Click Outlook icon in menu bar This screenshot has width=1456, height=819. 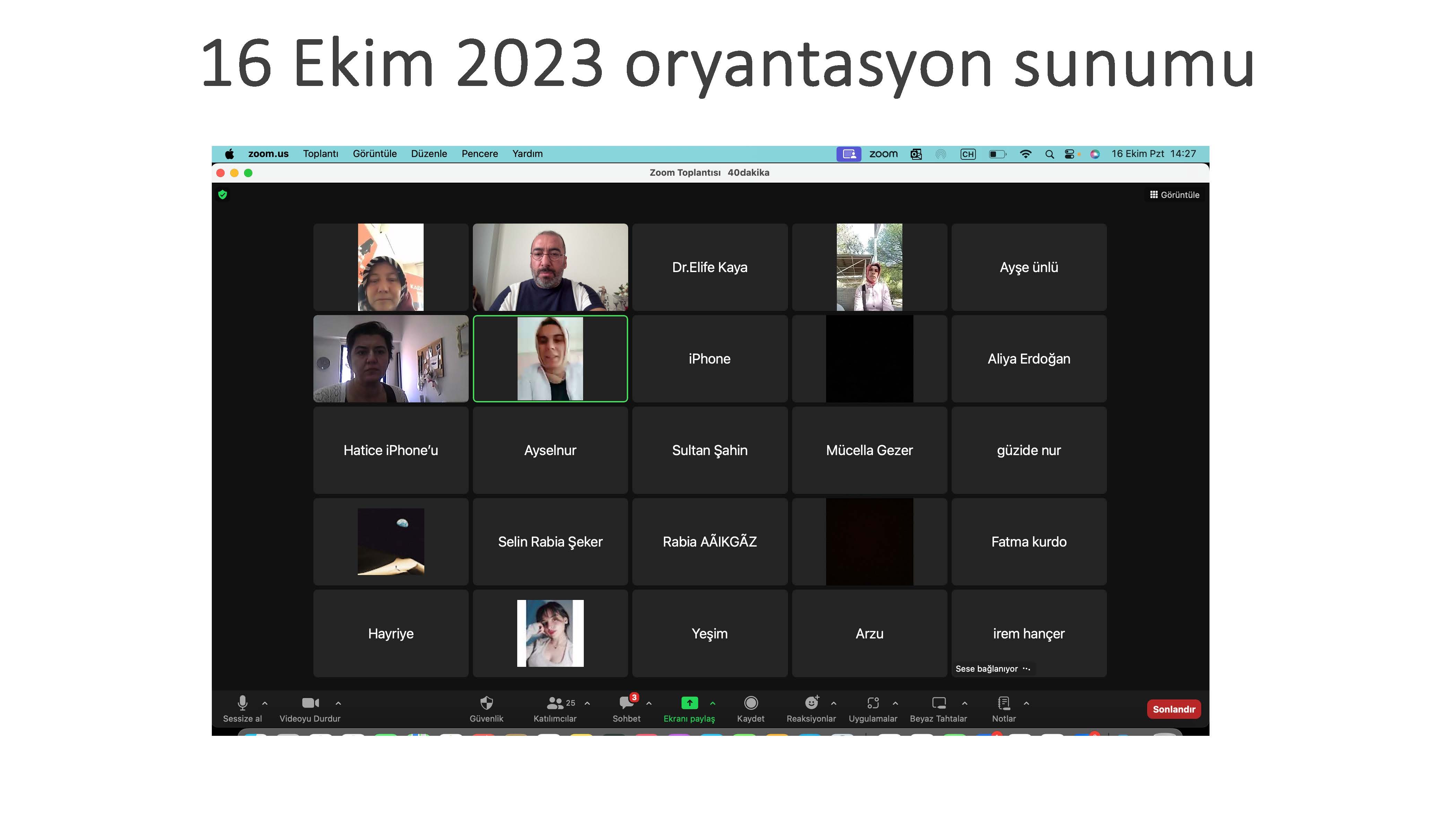tap(916, 154)
